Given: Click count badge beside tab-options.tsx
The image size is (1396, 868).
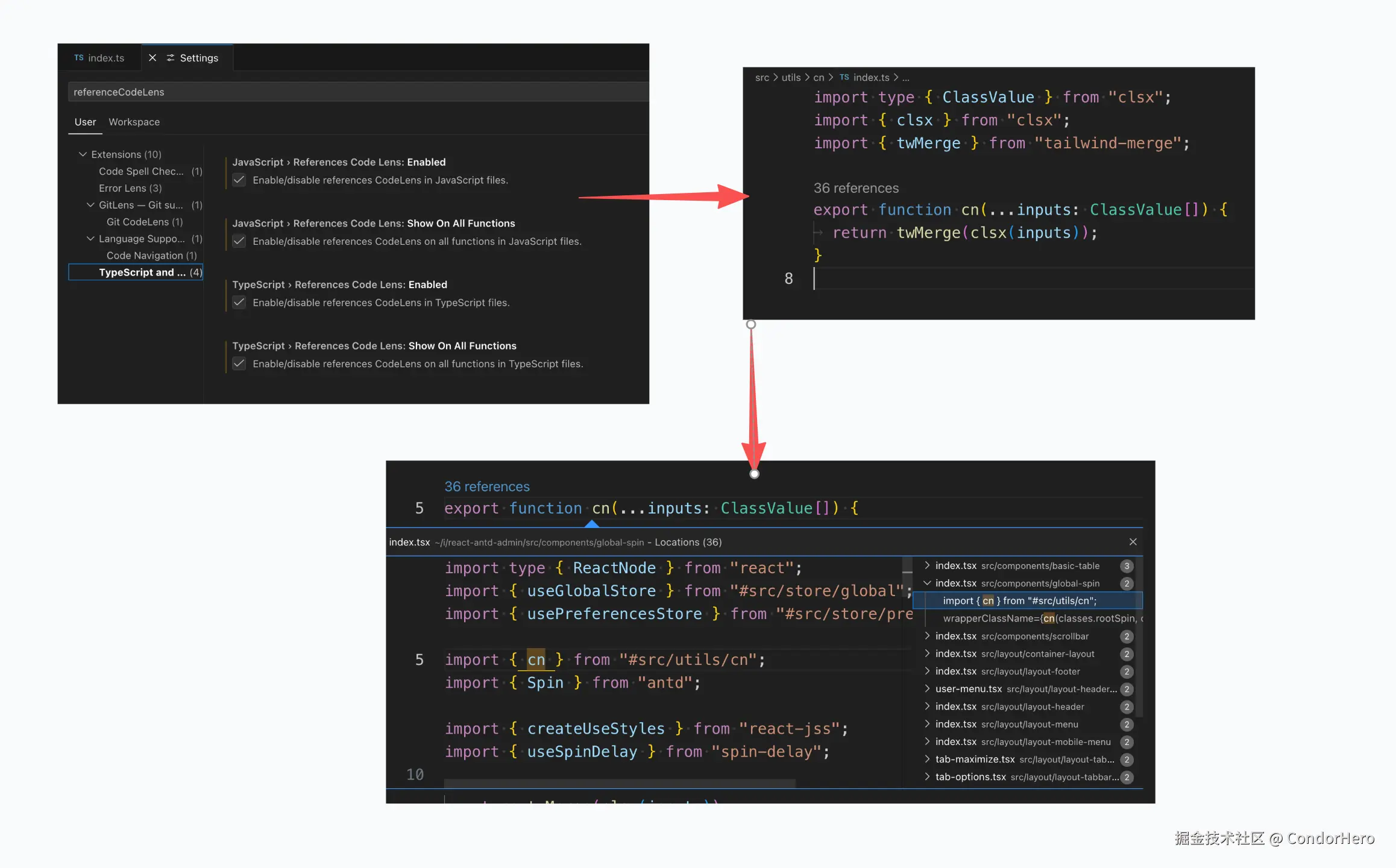Looking at the screenshot, I should coord(1127,778).
